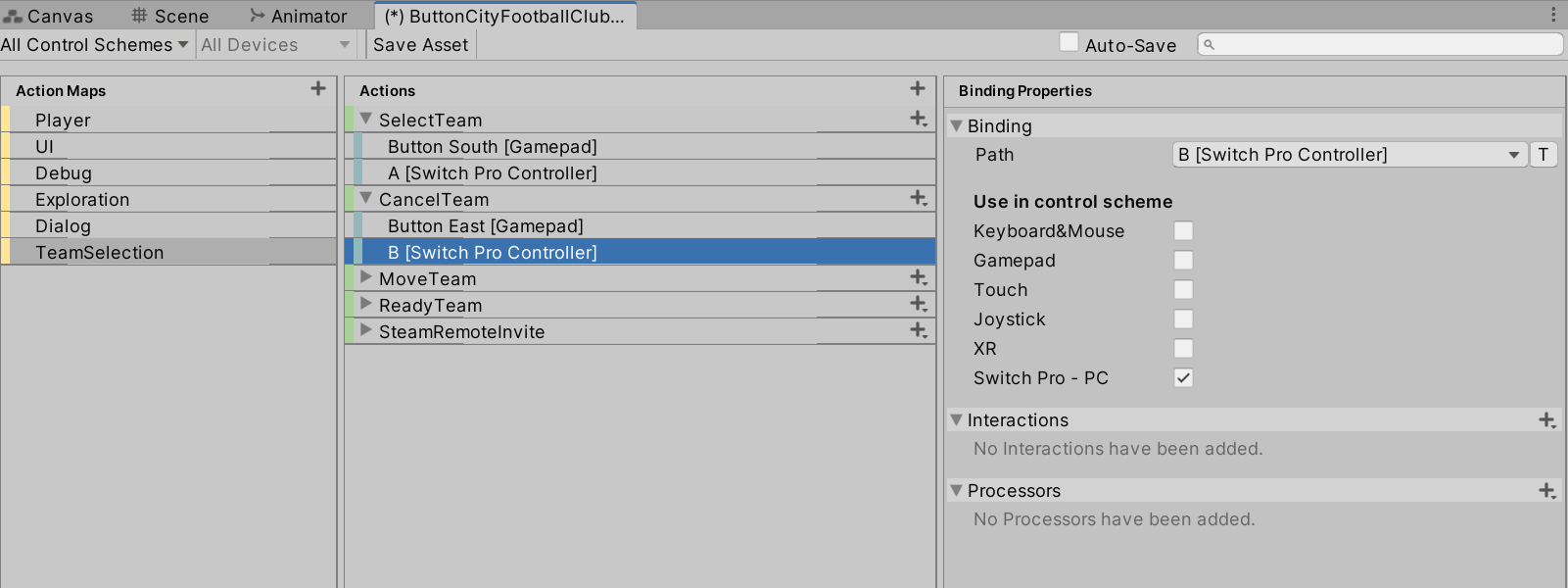Expand the MoveTeam action
The width and height of the screenshot is (1568, 588).
tap(366, 278)
